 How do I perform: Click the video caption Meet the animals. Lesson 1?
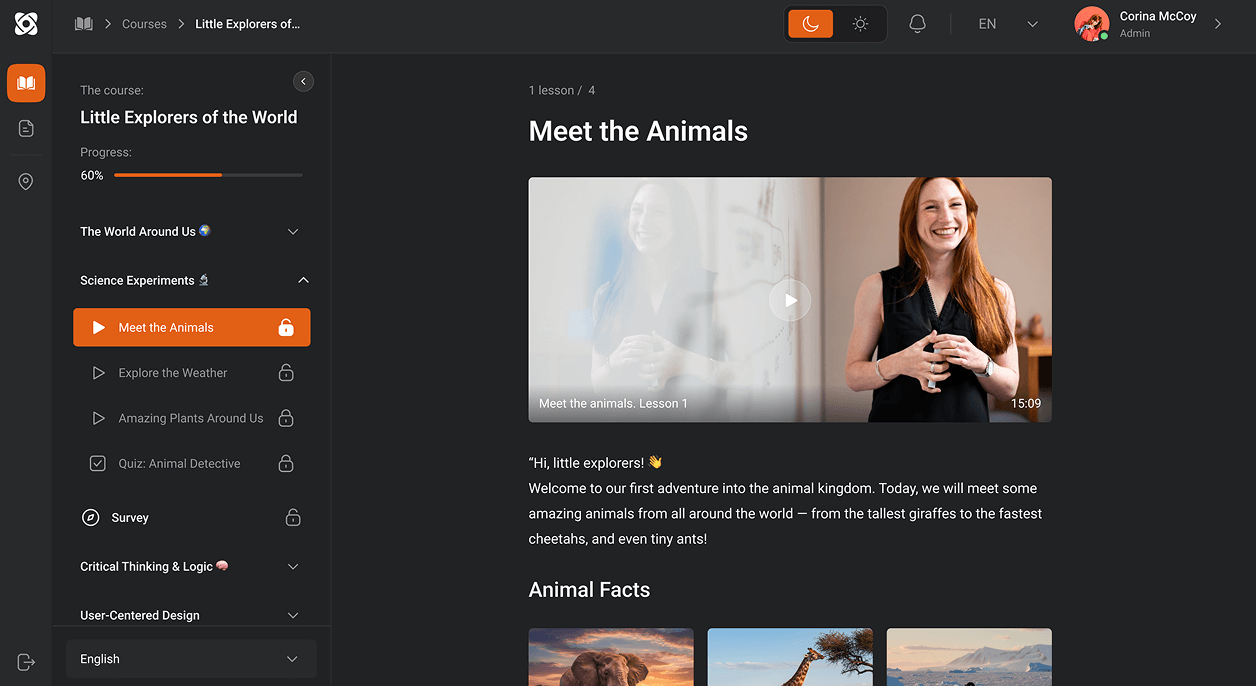pos(613,404)
